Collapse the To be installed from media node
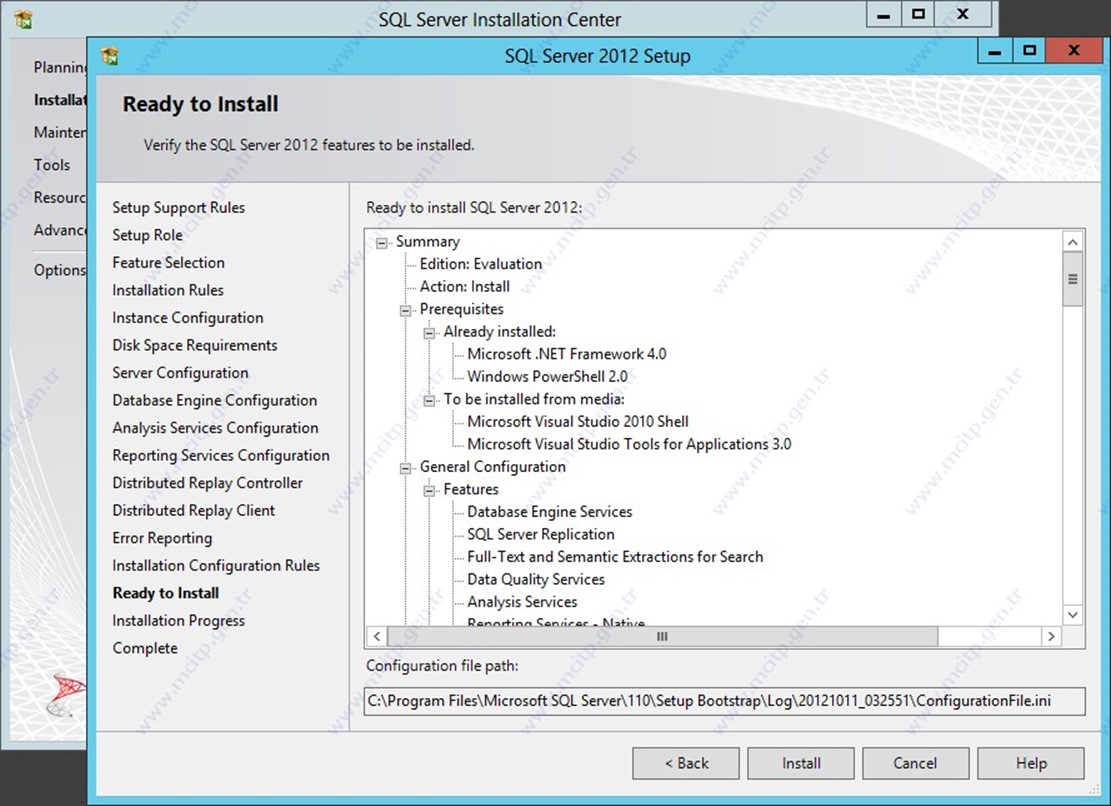The height and width of the screenshot is (806, 1111). tap(429, 401)
